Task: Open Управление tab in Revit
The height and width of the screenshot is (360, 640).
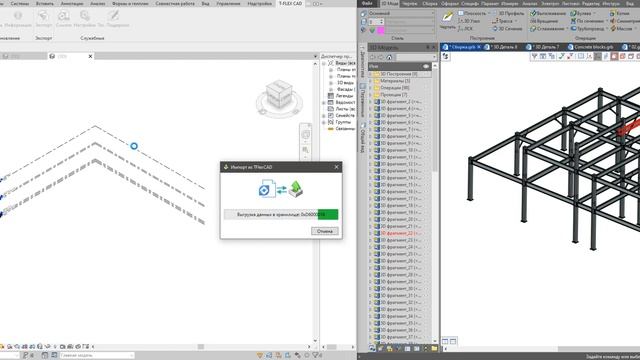Action: coord(228,3)
